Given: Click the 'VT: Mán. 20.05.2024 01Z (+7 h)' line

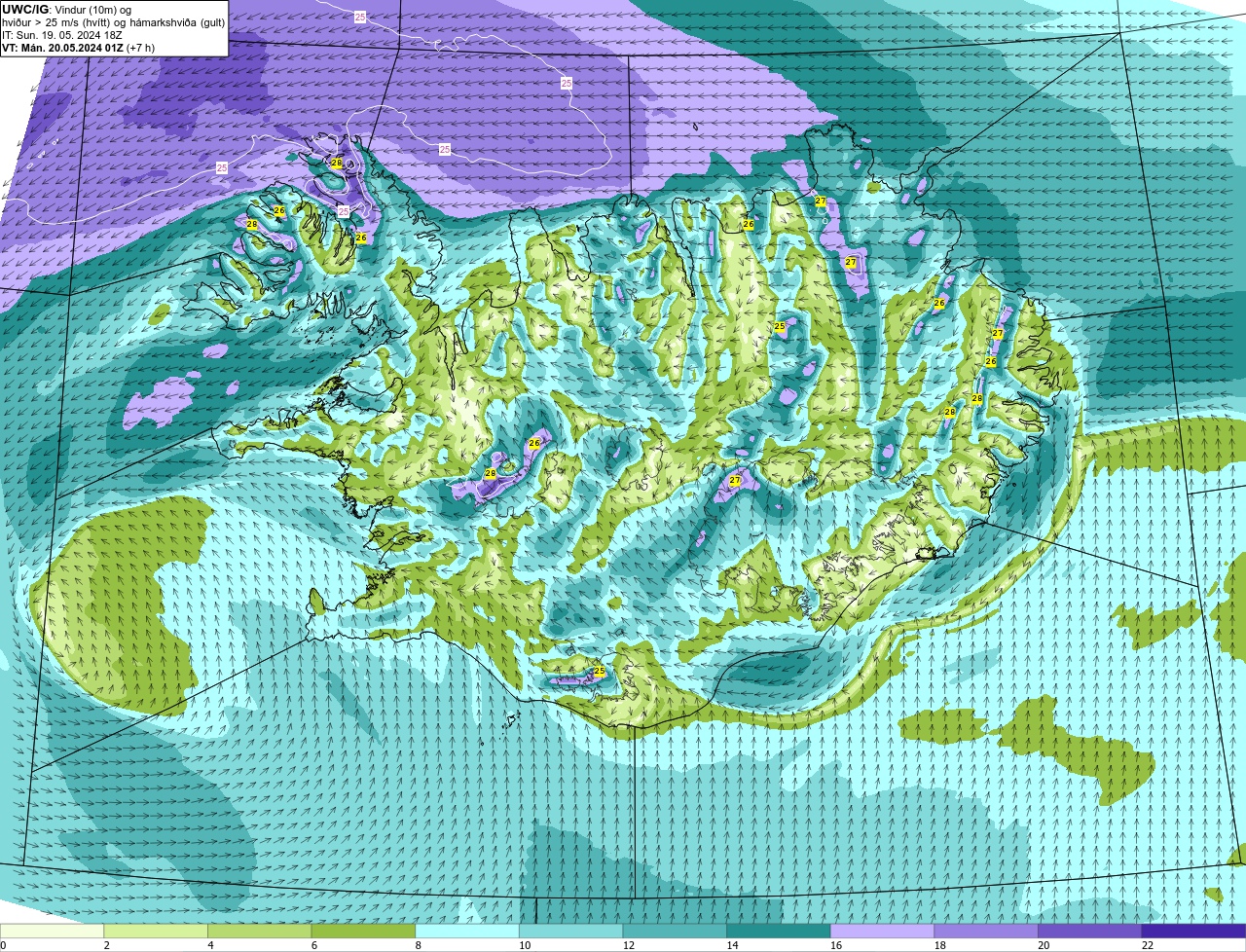Looking at the screenshot, I should [78, 47].
